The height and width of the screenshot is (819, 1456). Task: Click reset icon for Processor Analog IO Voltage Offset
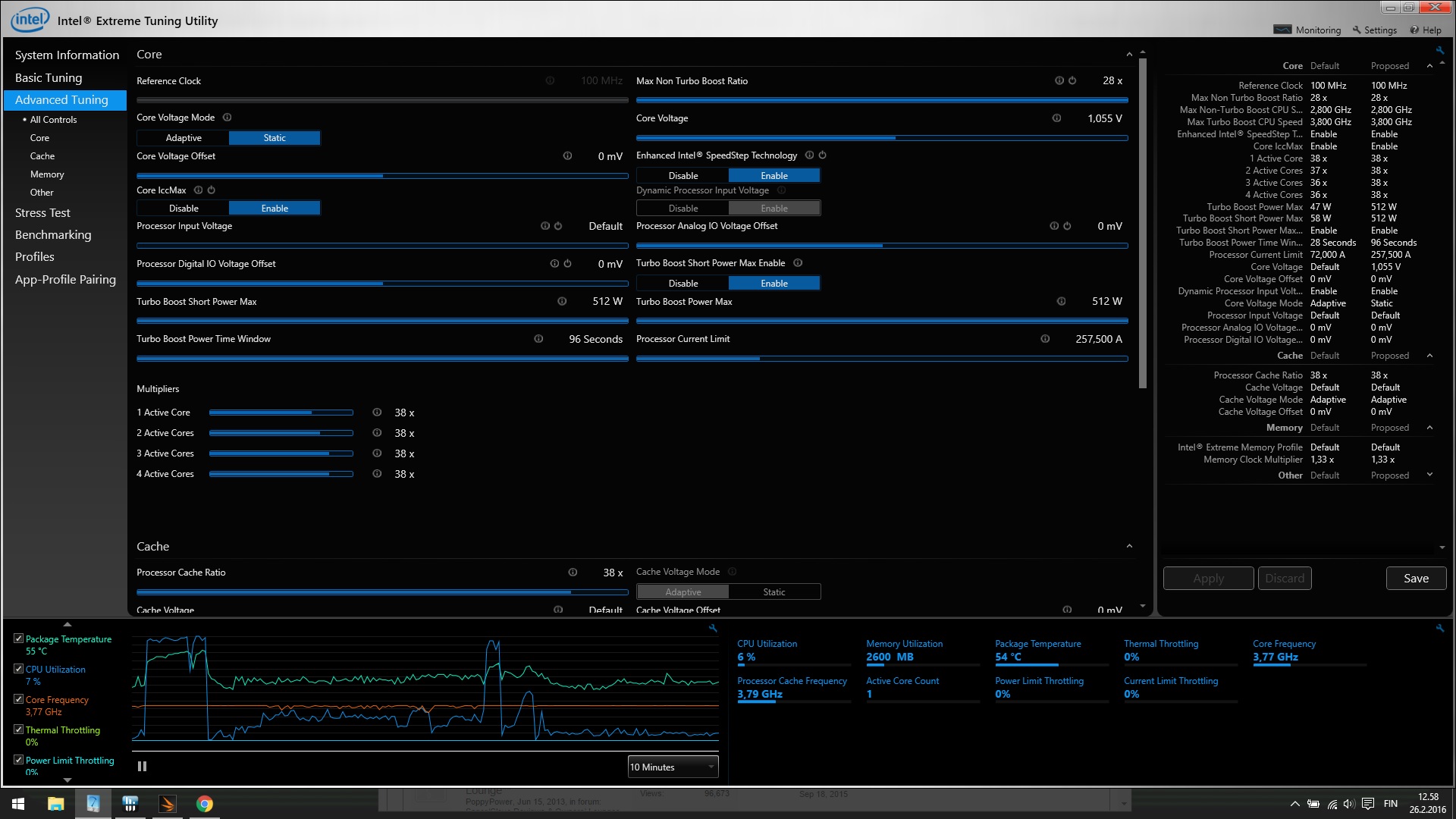pos(1067,226)
